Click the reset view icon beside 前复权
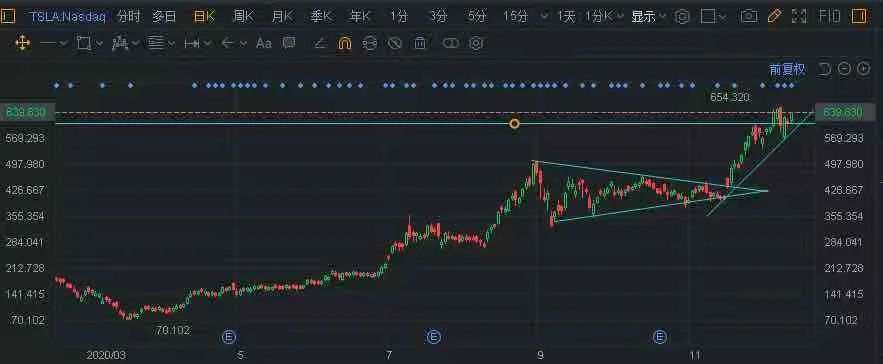 pyautogui.click(x=824, y=69)
